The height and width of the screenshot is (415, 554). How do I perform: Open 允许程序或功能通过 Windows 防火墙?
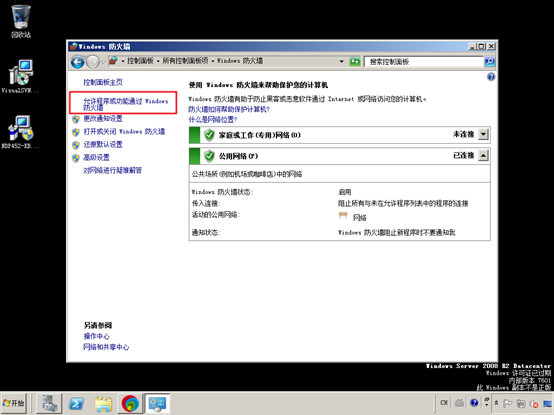coord(125,104)
